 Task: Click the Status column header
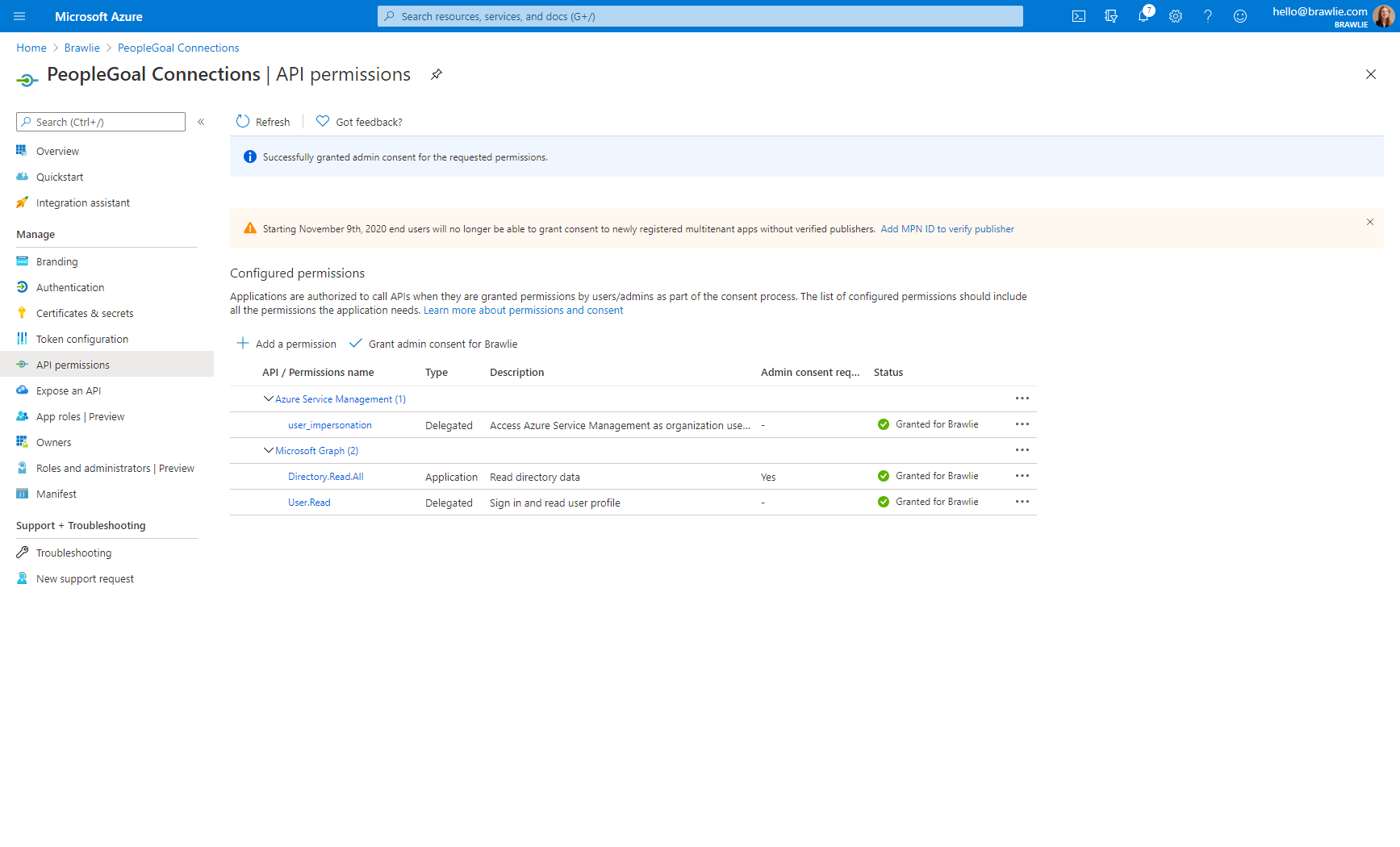[888, 373]
